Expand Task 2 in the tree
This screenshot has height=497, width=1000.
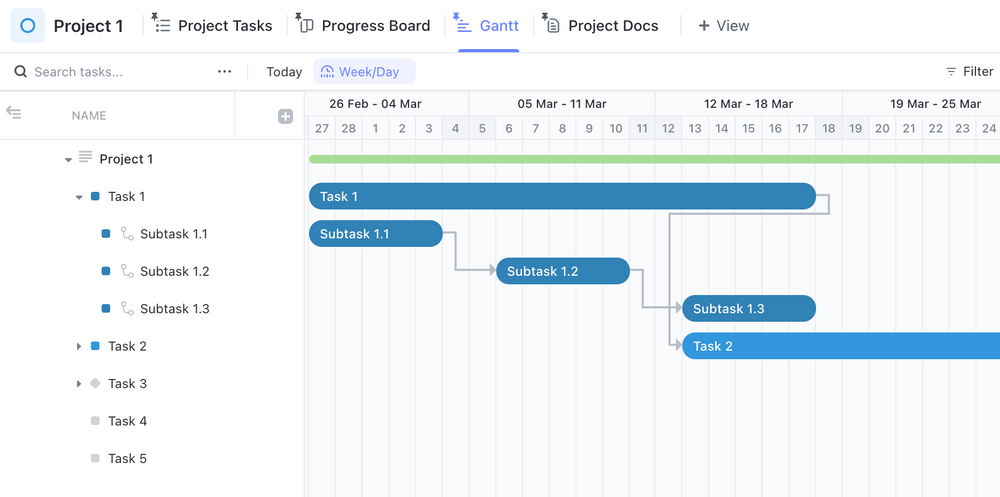79,346
